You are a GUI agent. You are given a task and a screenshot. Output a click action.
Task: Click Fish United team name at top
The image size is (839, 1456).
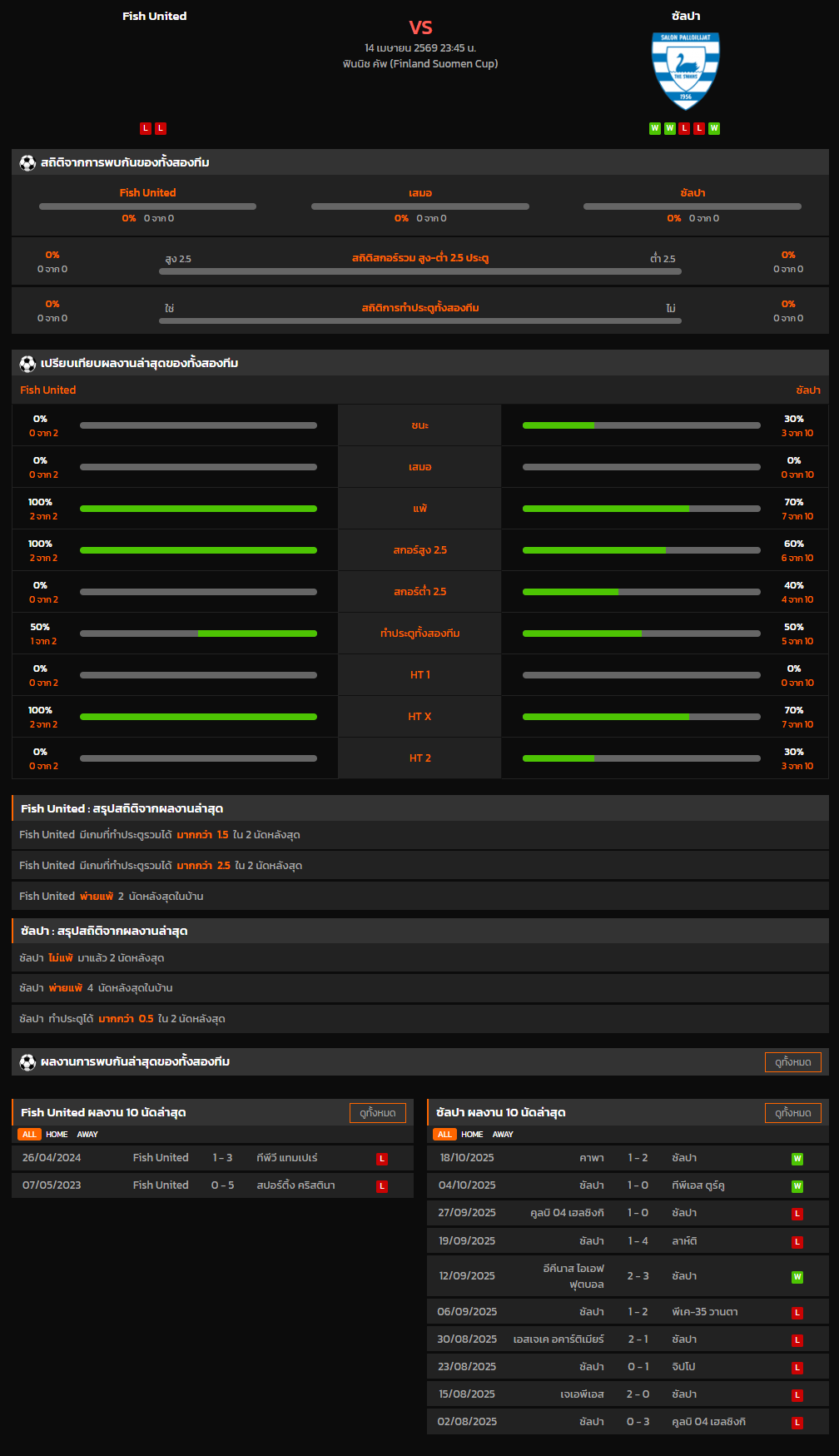coord(154,16)
